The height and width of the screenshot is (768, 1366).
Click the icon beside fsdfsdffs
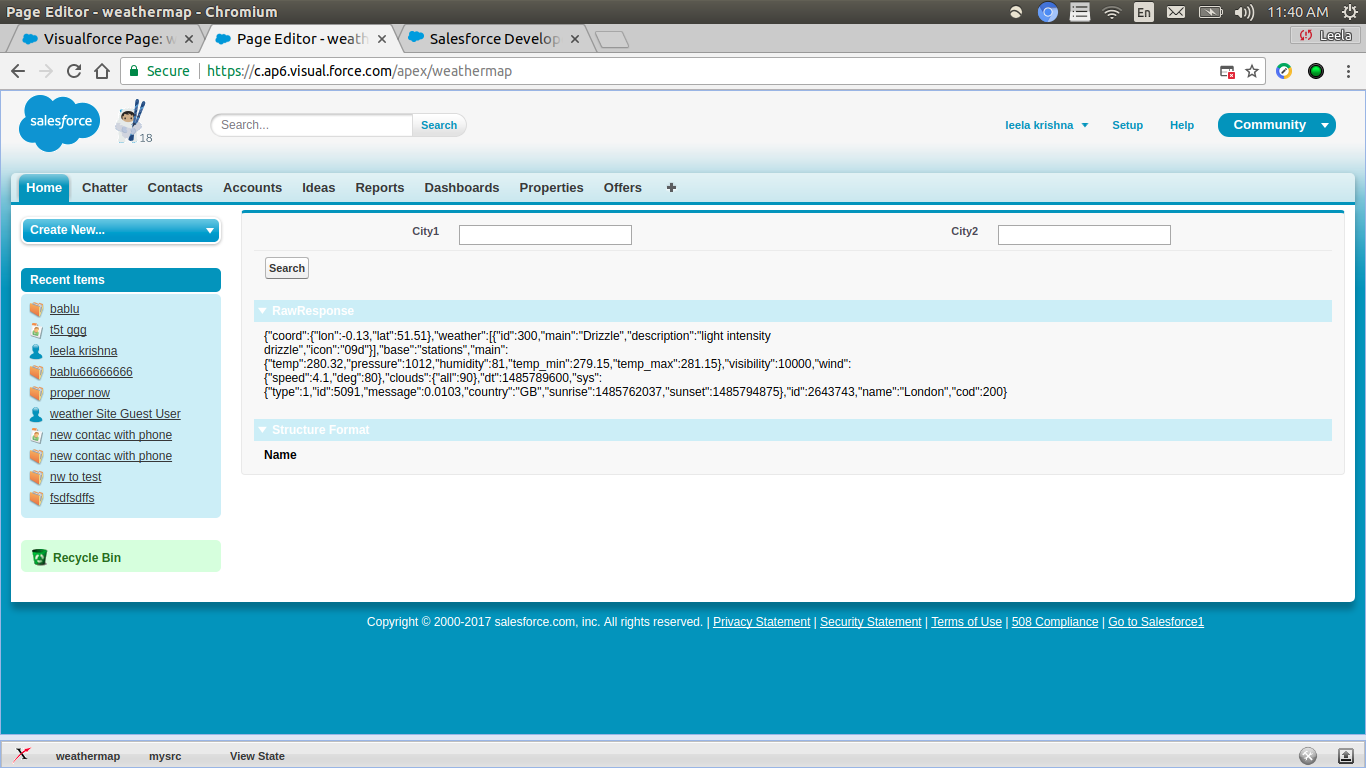36,498
